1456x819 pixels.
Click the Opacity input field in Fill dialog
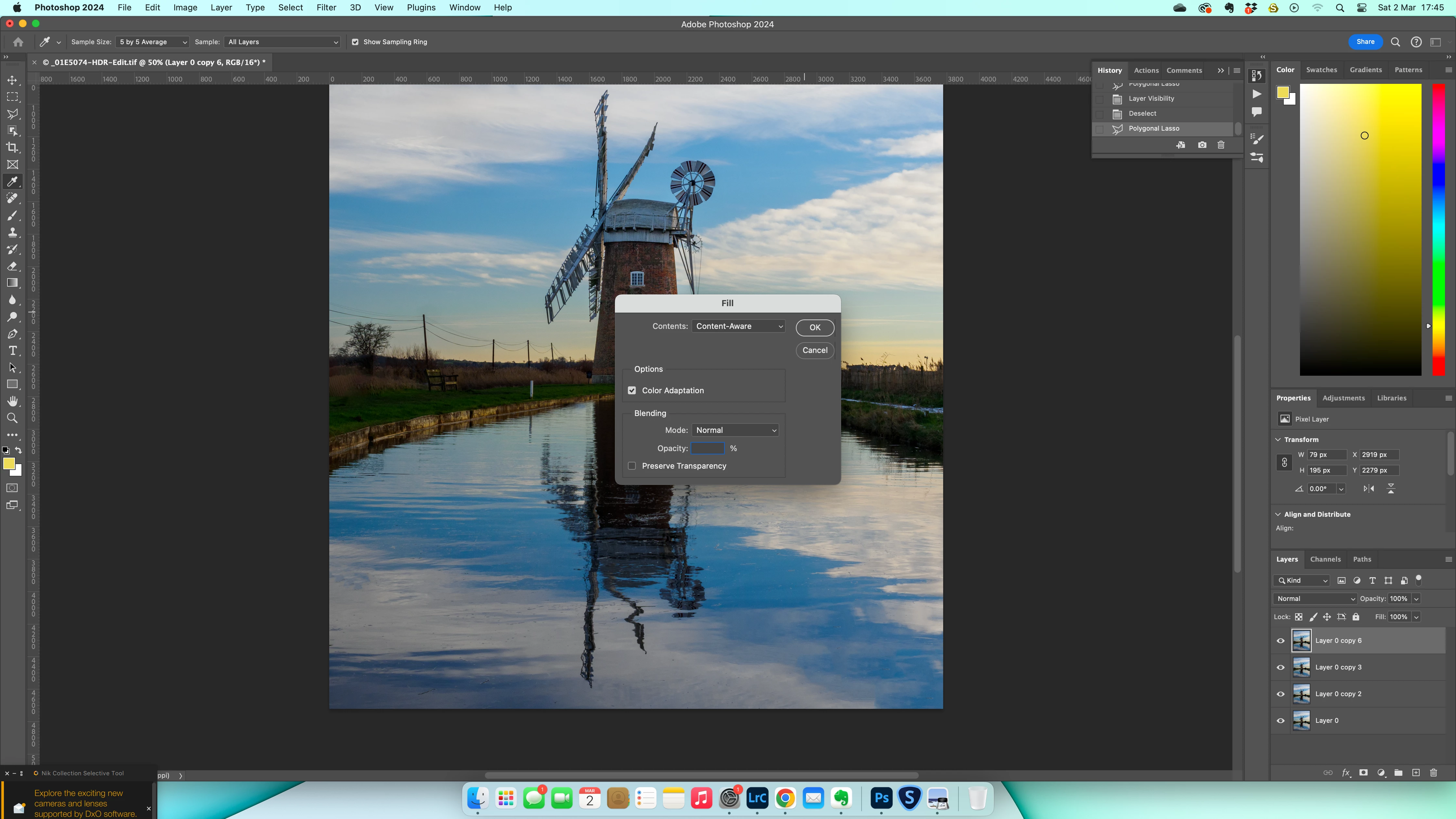[x=708, y=448]
